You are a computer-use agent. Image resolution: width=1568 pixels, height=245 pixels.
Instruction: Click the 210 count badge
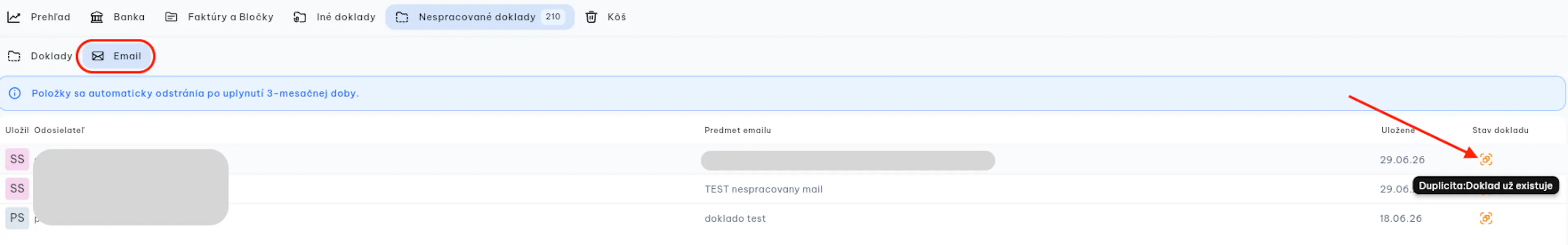(x=553, y=17)
